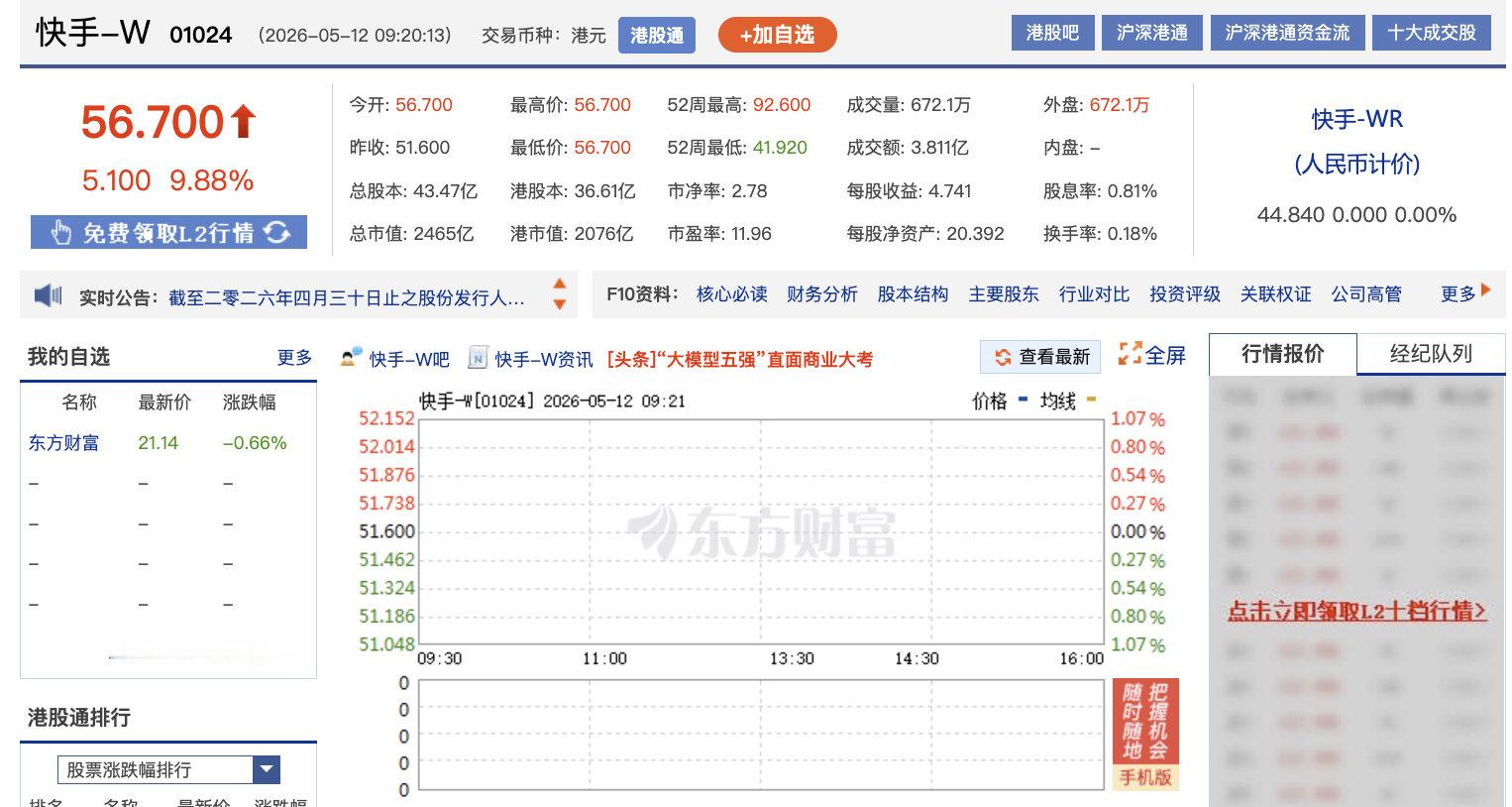
Task: Click the 名称 column header in watchlist
Action: [x=79, y=402]
